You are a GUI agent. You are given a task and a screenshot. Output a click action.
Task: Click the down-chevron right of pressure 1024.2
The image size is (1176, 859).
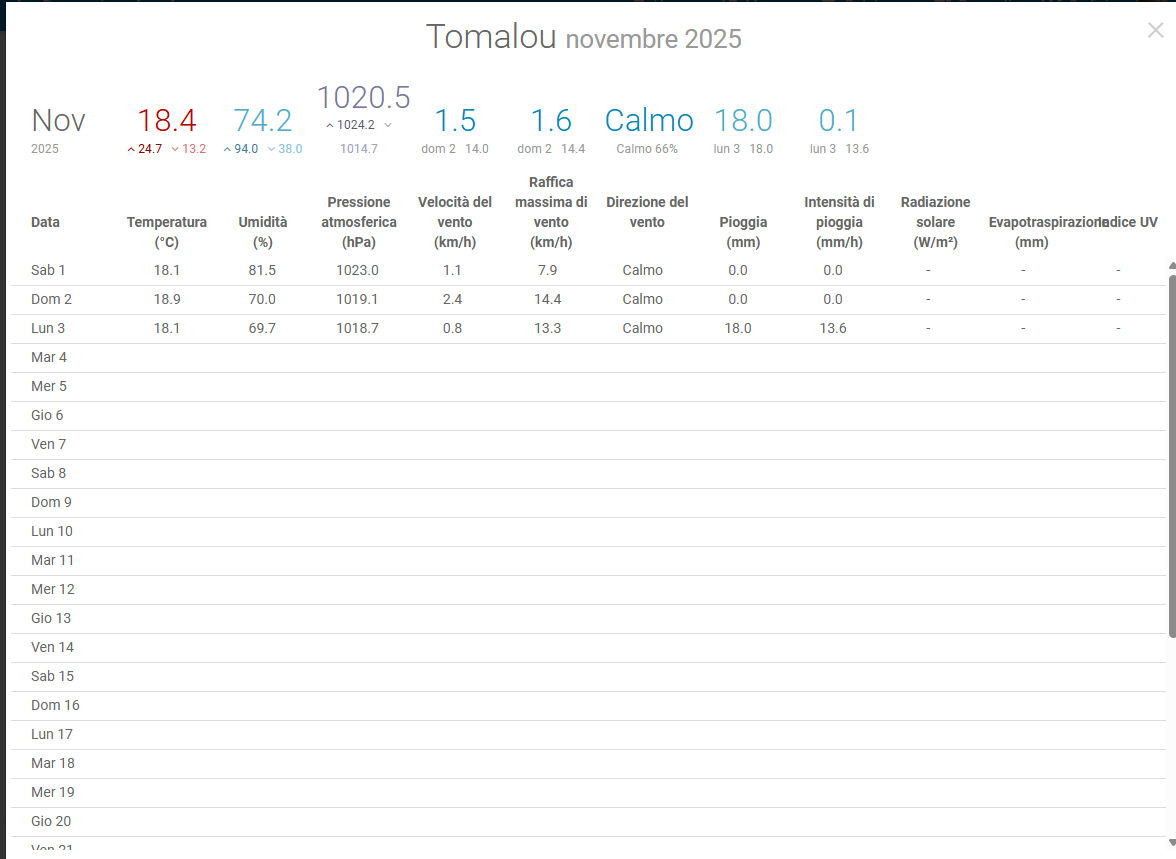click(388, 125)
